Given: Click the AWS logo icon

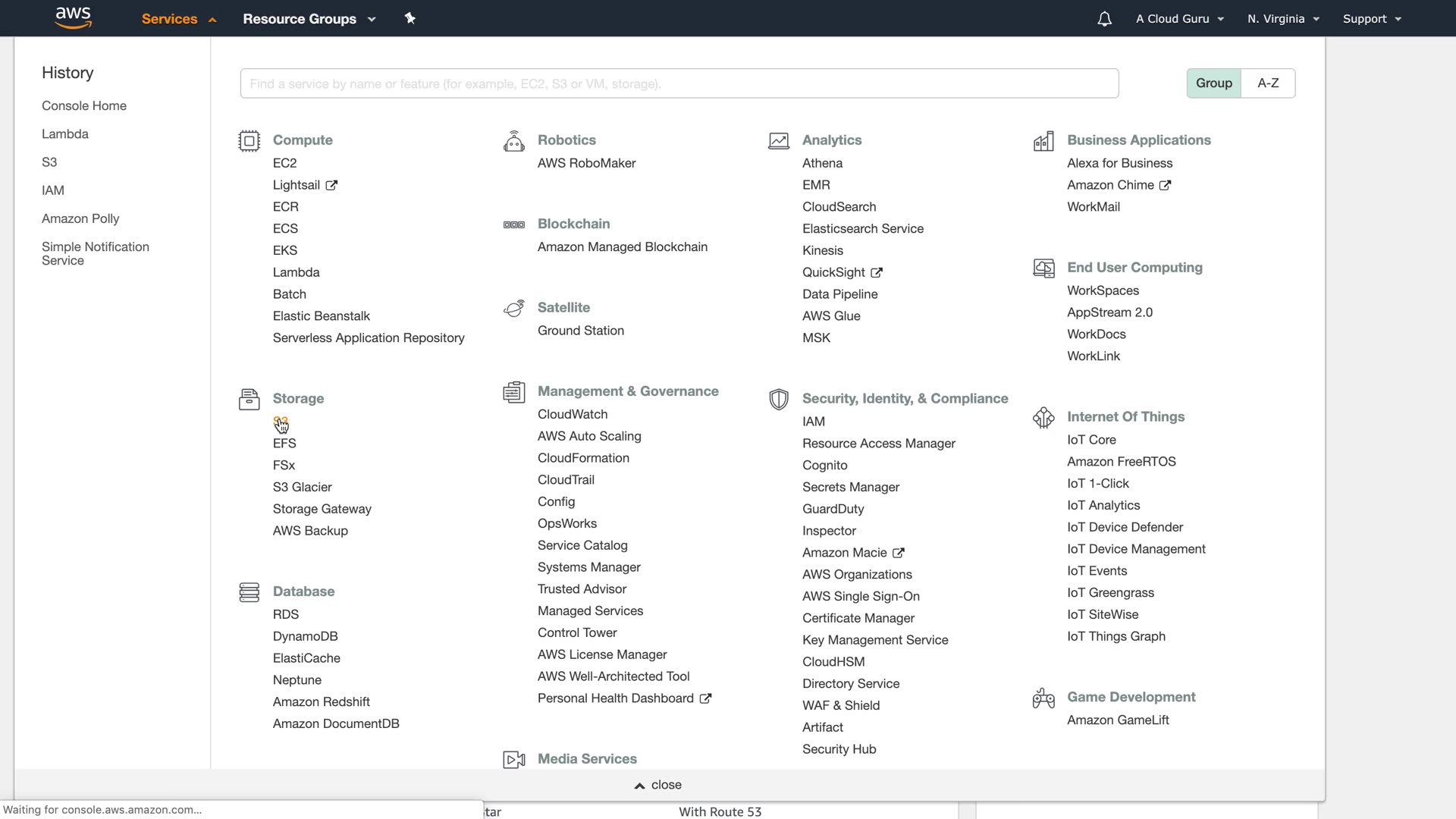Looking at the screenshot, I should pos(74,18).
